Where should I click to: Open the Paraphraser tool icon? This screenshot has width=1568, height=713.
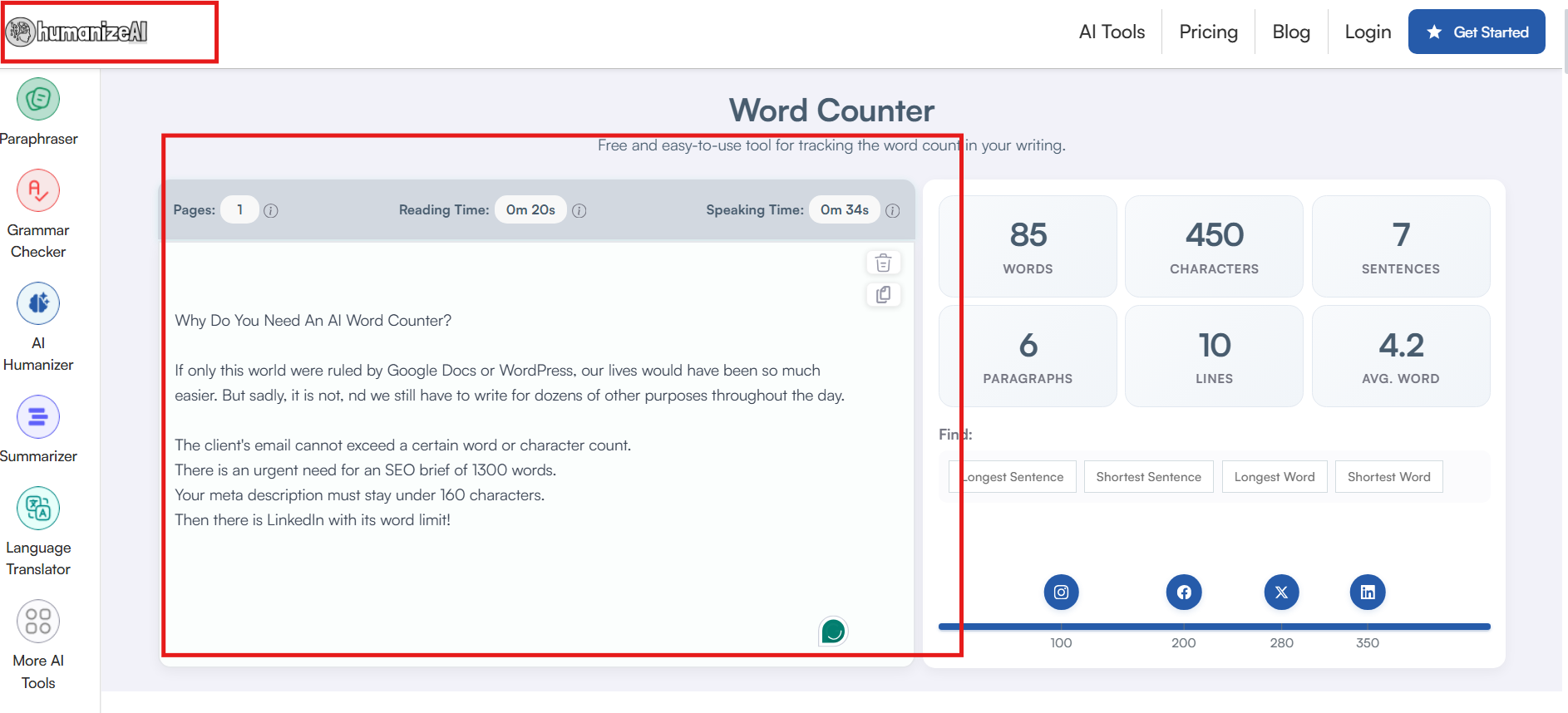coord(38,100)
